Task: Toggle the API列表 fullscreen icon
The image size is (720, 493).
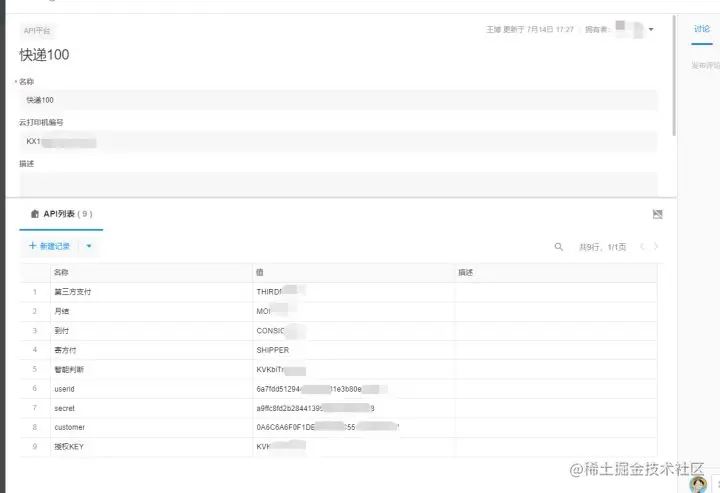Action: (658, 214)
